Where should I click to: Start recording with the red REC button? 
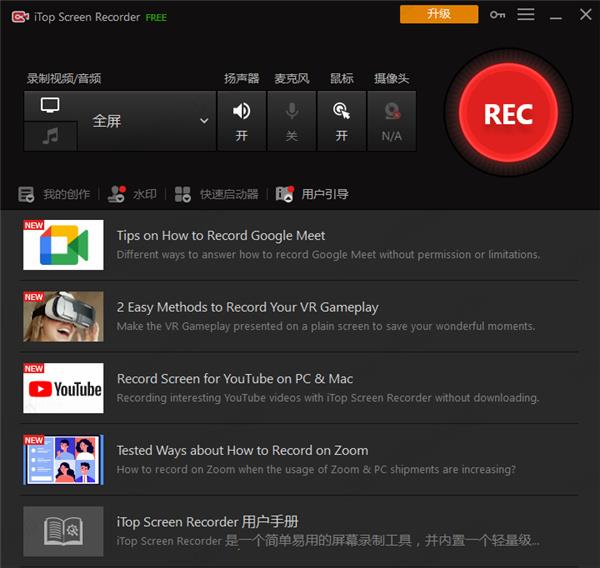[x=508, y=113]
